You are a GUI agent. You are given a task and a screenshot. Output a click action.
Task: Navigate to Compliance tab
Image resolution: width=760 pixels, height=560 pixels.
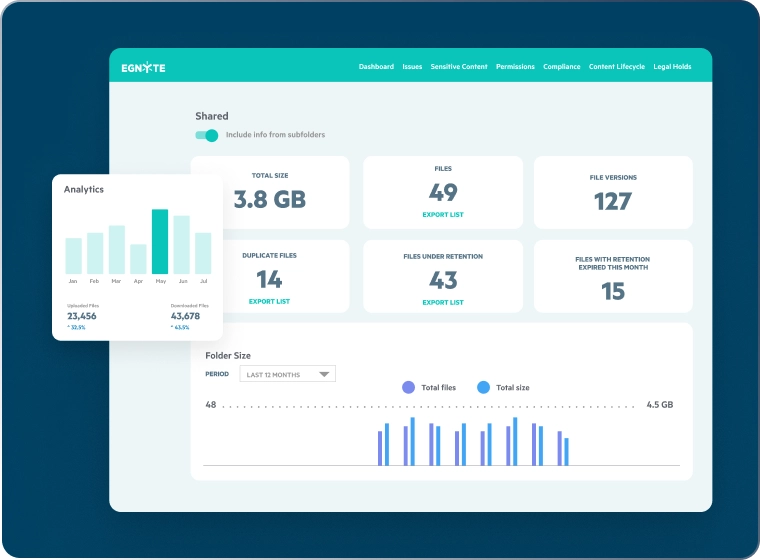[x=561, y=67]
